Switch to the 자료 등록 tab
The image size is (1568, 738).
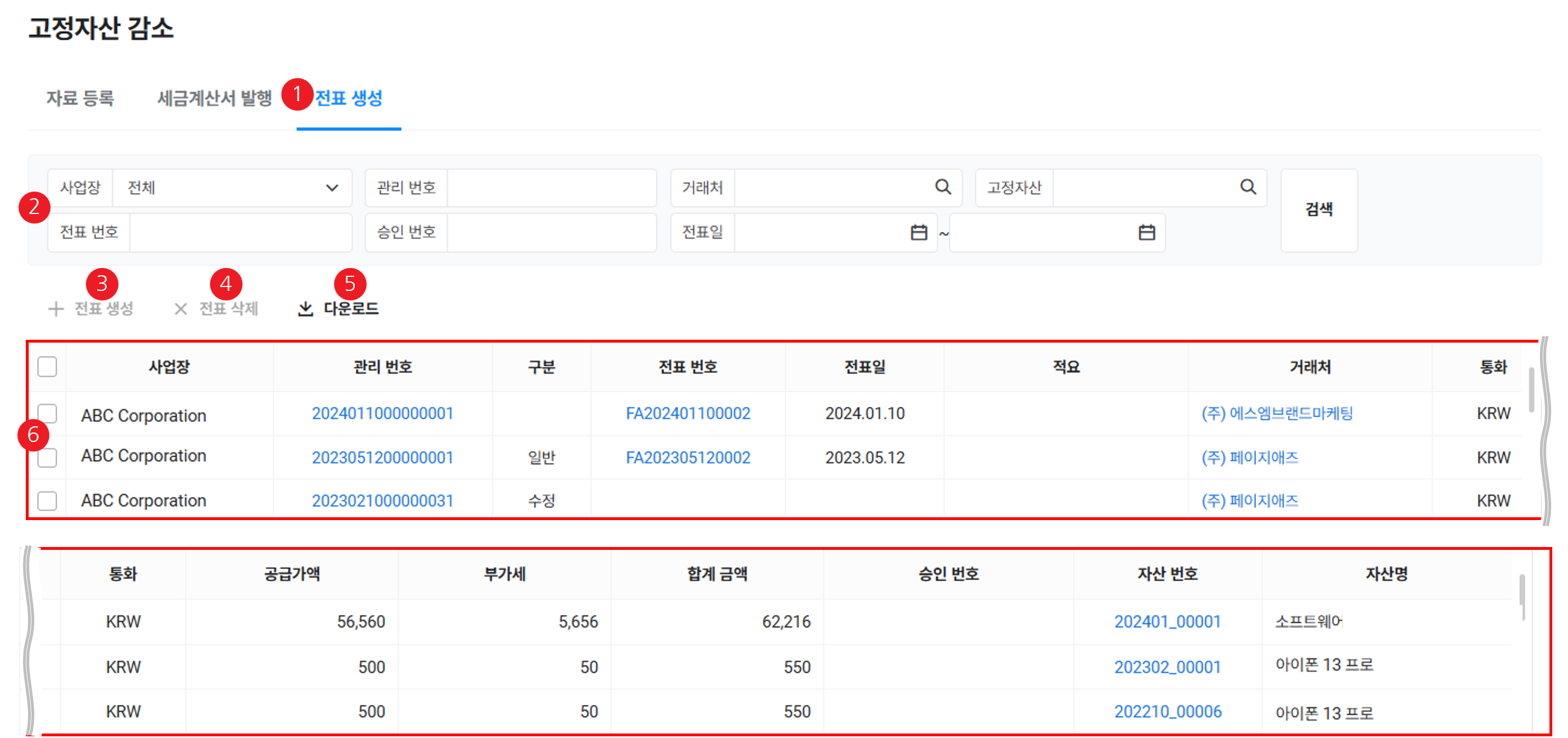pyautogui.click(x=80, y=98)
